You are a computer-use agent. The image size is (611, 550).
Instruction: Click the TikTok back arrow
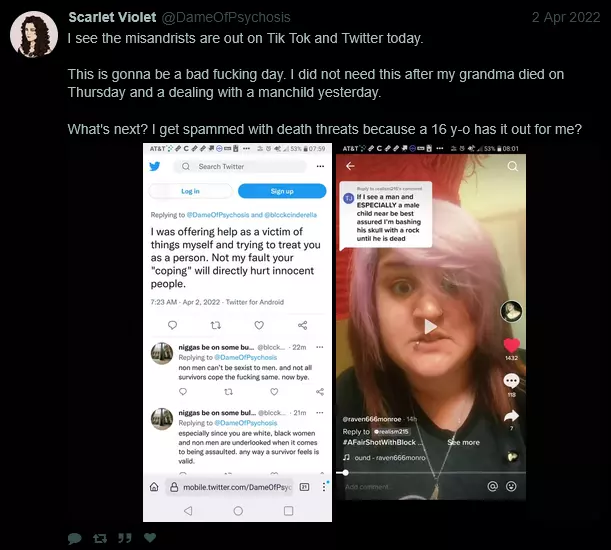[350, 166]
